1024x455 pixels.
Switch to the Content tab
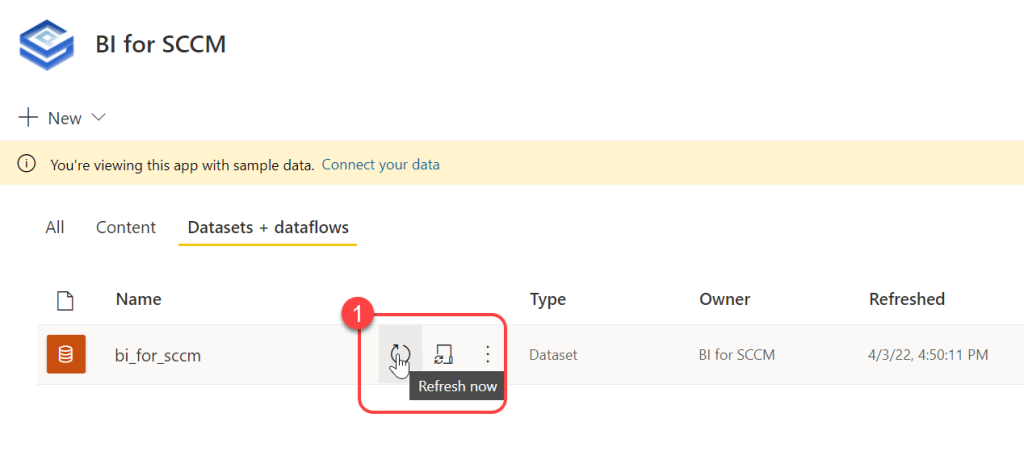pos(126,227)
